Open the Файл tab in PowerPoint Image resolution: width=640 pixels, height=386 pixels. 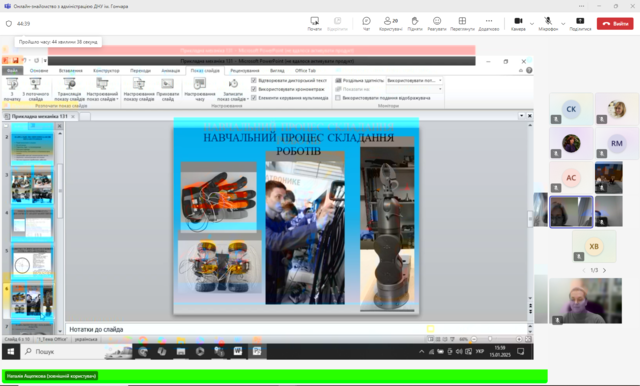pos(12,71)
